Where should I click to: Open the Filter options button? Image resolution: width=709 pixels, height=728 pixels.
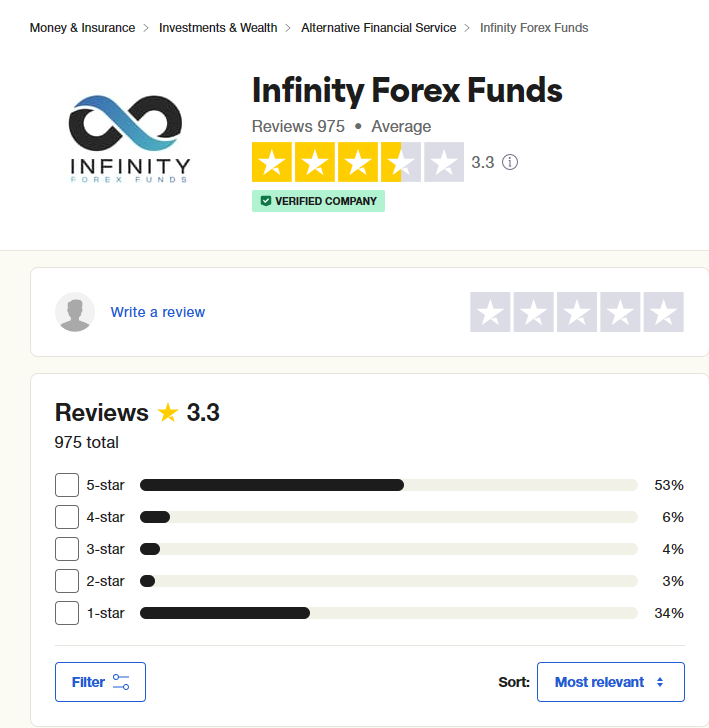pos(100,682)
